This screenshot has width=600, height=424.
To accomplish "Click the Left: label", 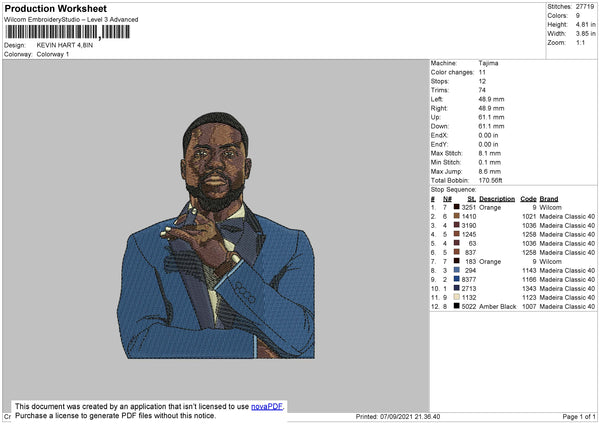I will tap(437, 99).
